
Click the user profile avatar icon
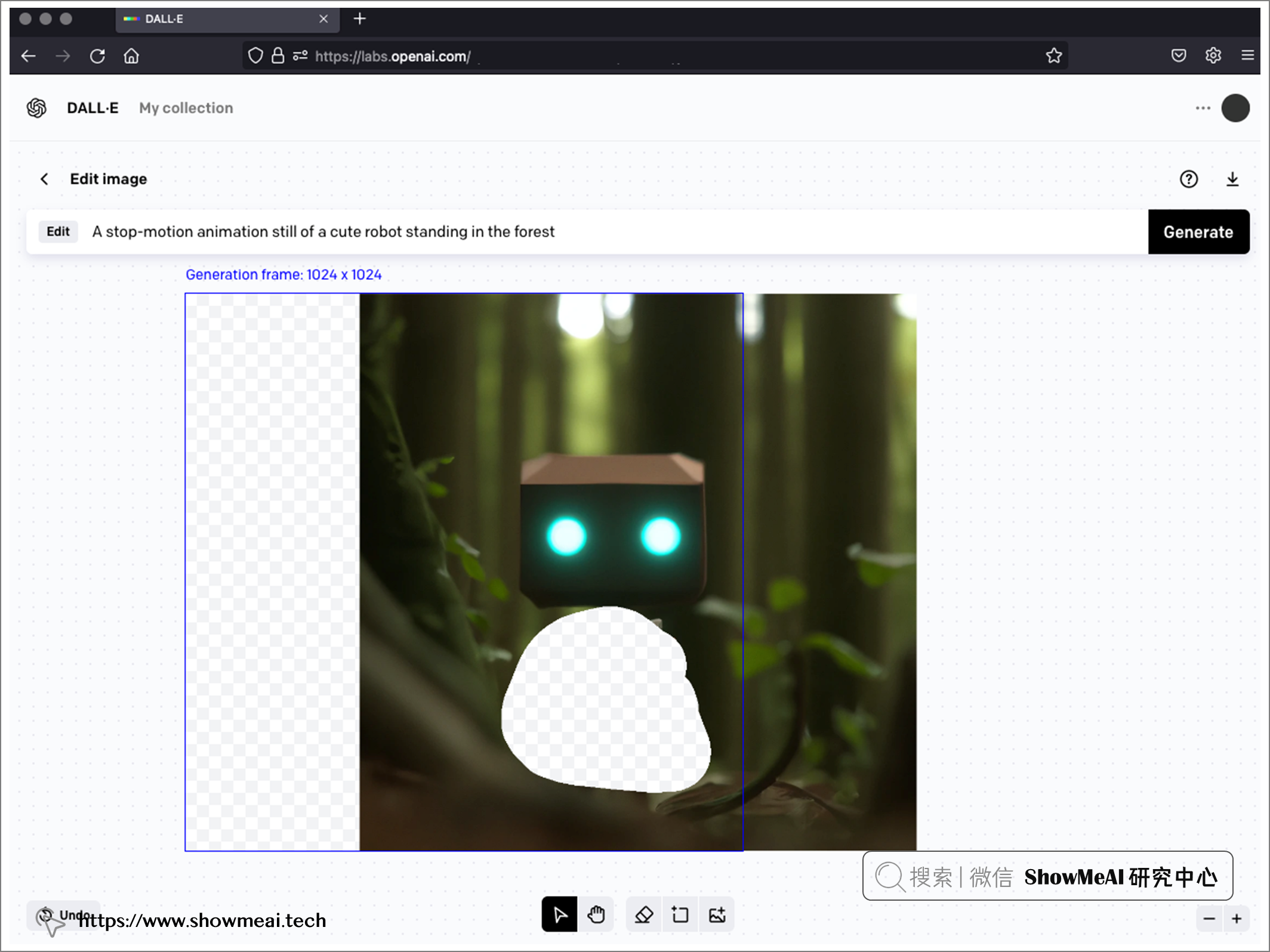(x=1235, y=108)
